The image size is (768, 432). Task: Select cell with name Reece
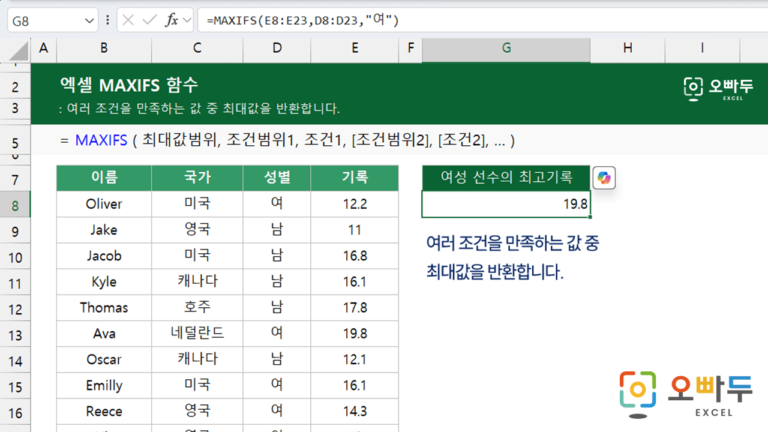pyautogui.click(x=104, y=411)
